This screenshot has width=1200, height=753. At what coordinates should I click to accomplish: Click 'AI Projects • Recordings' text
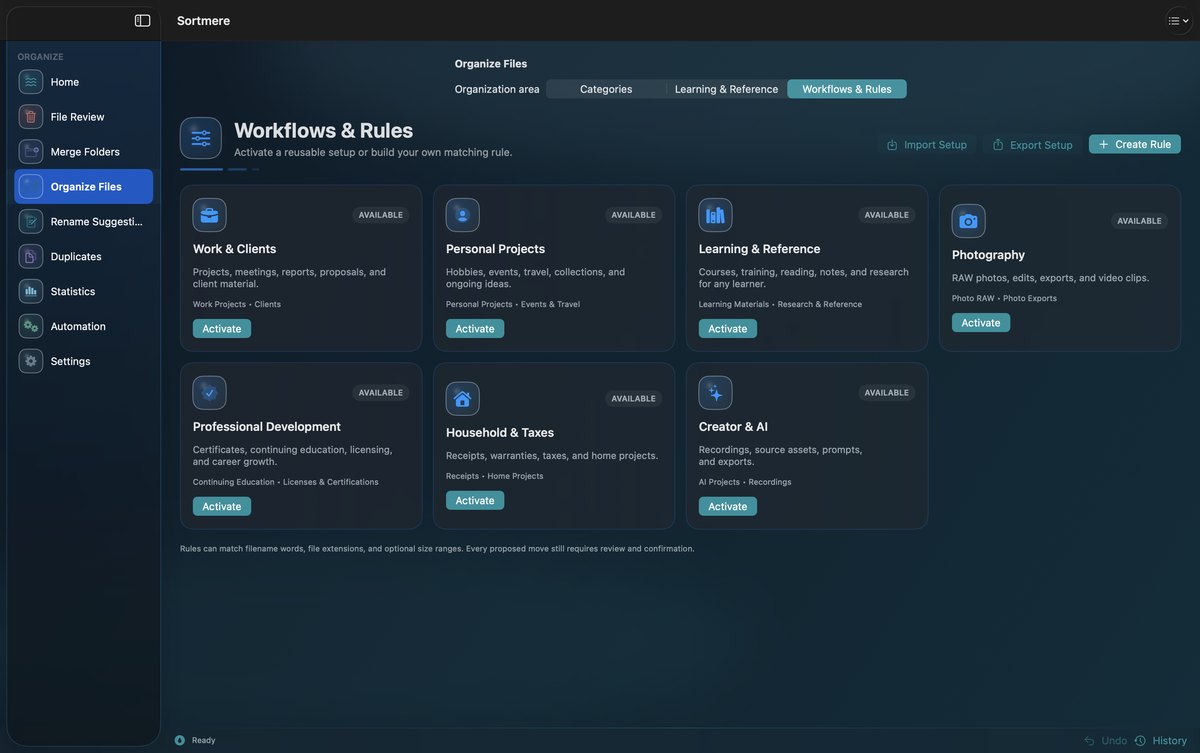point(745,482)
